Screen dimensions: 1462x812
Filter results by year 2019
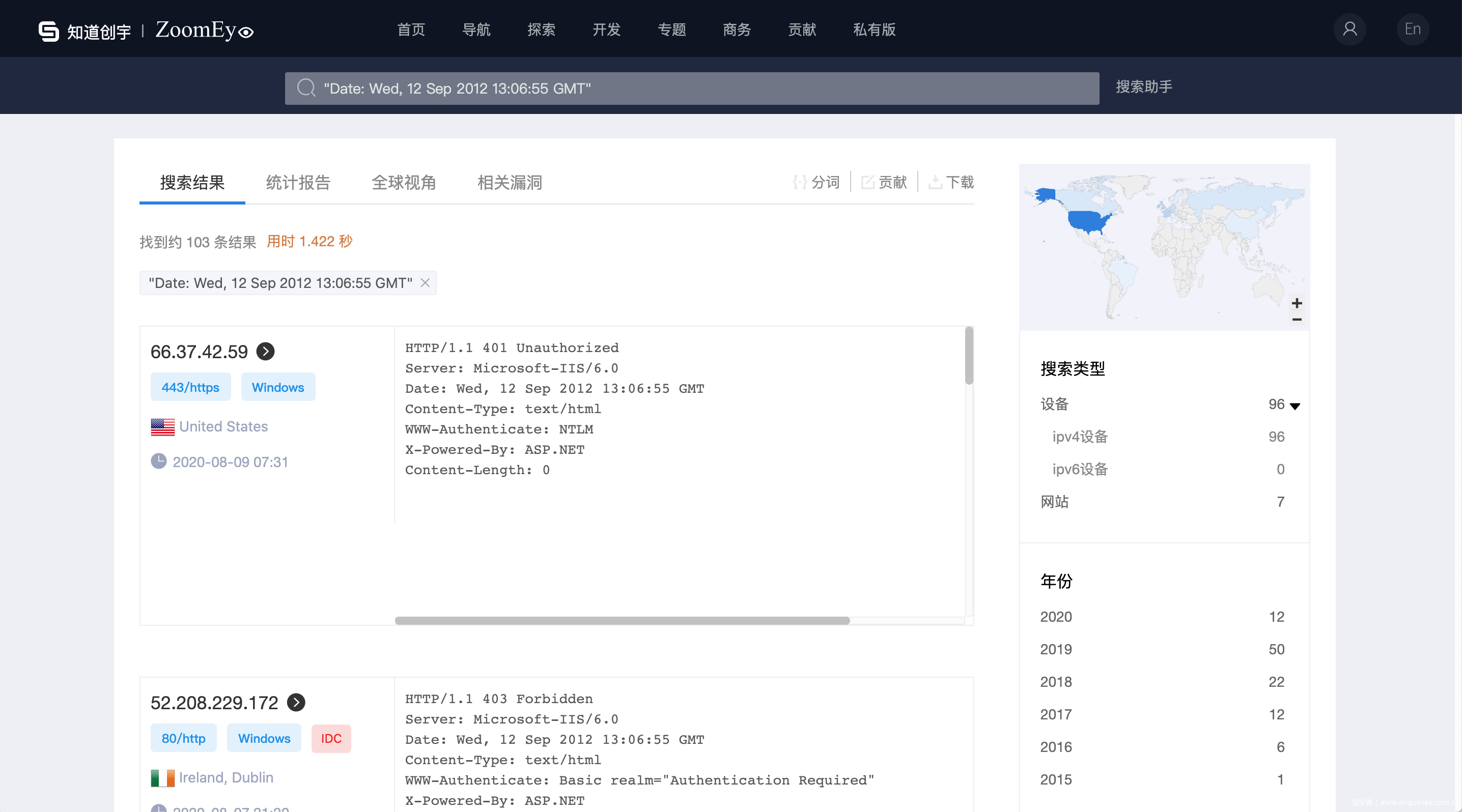(x=1056, y=649)
